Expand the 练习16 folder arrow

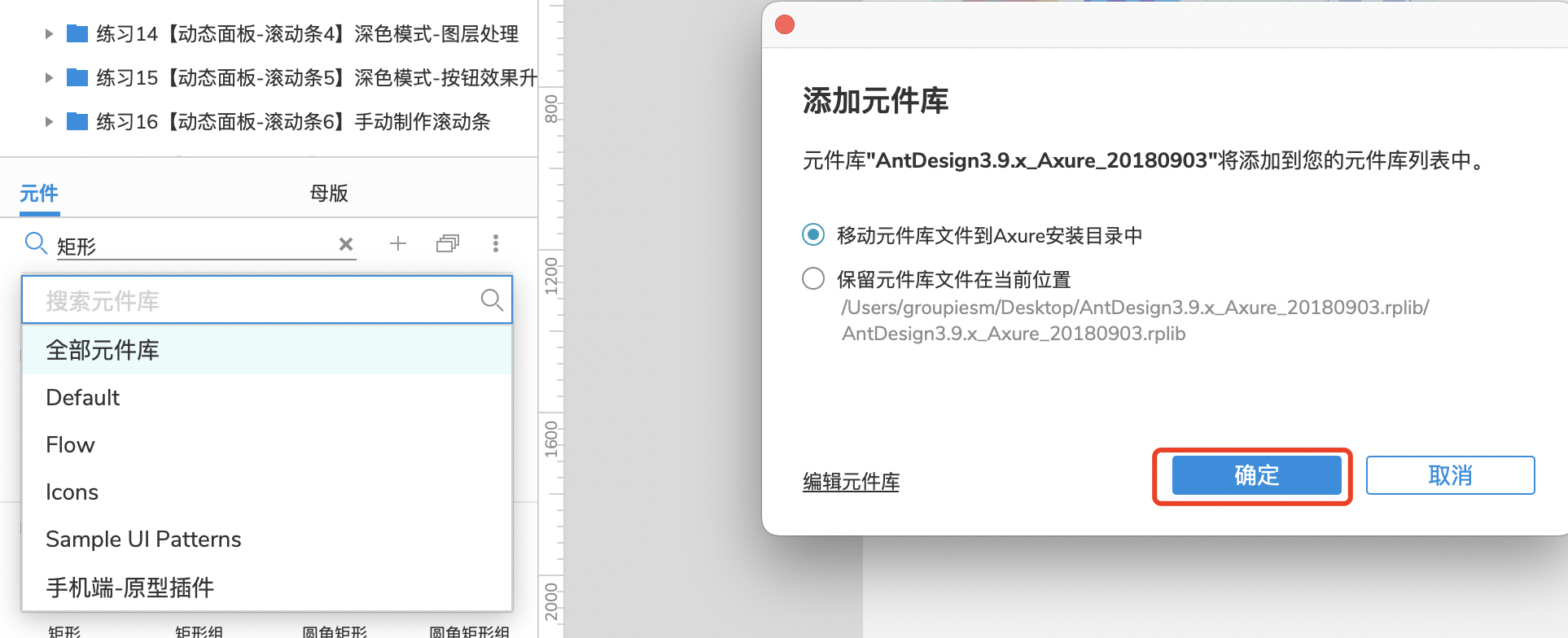point(49,122)
